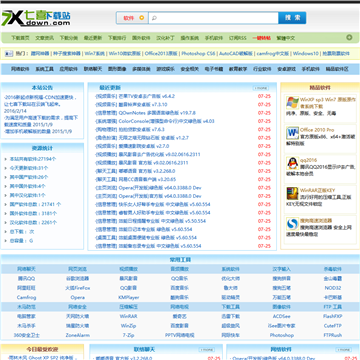This screenshot has width=360, height=360.
Task: Click the more button in the latest updates panel
Action: pos(261,88)
